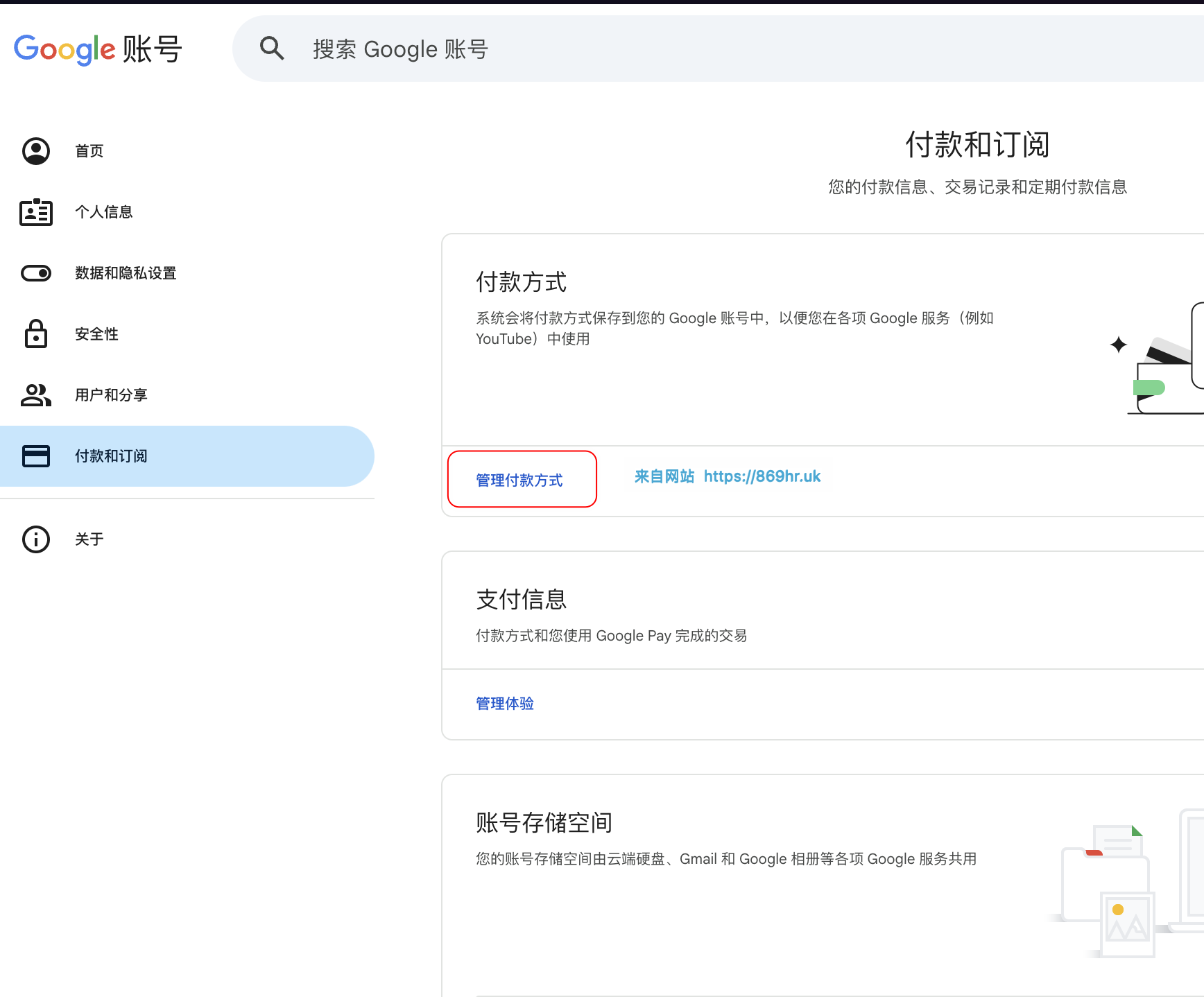Open the 个人信息 sidebar item

(x=187, y=212)
